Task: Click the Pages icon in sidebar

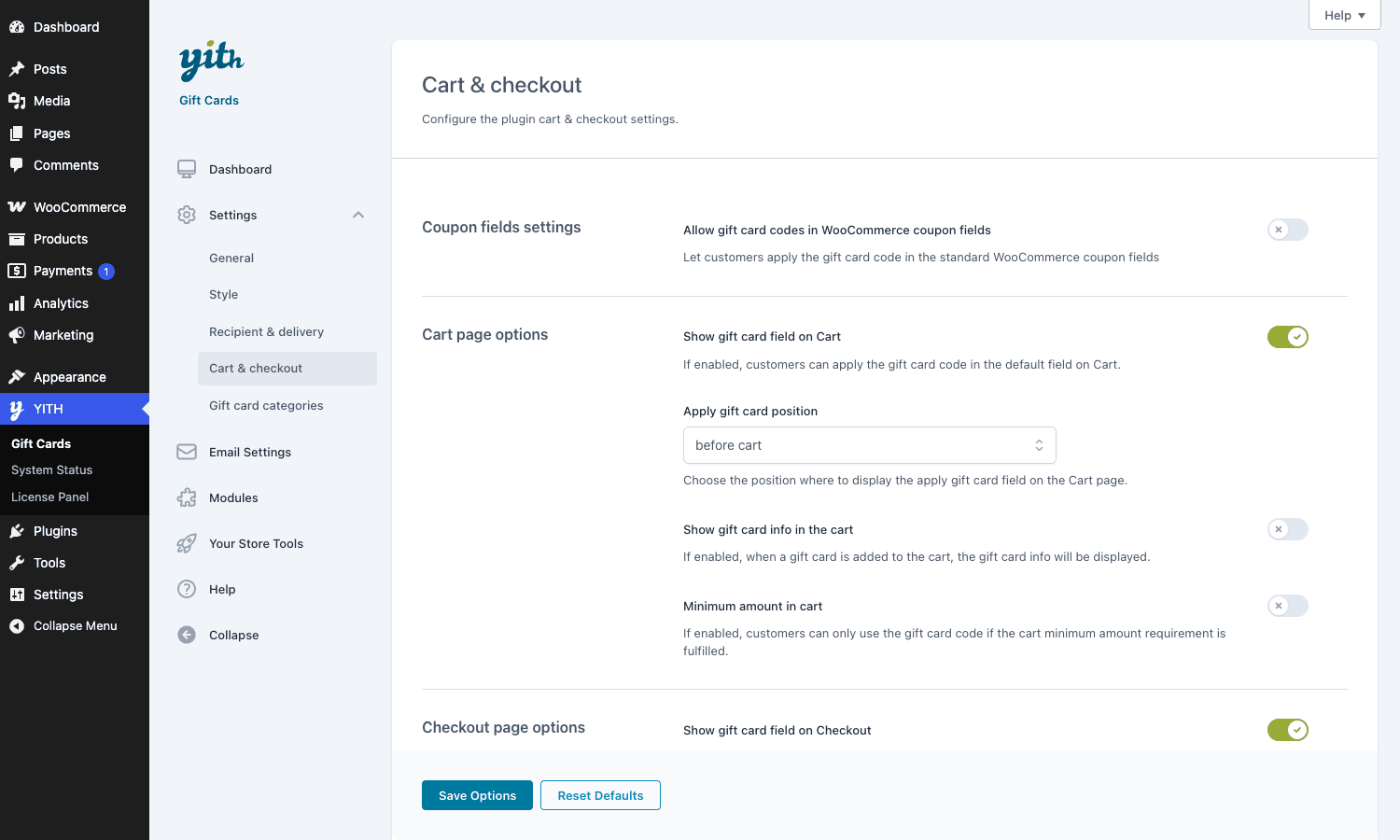Action: coord(17,133)
